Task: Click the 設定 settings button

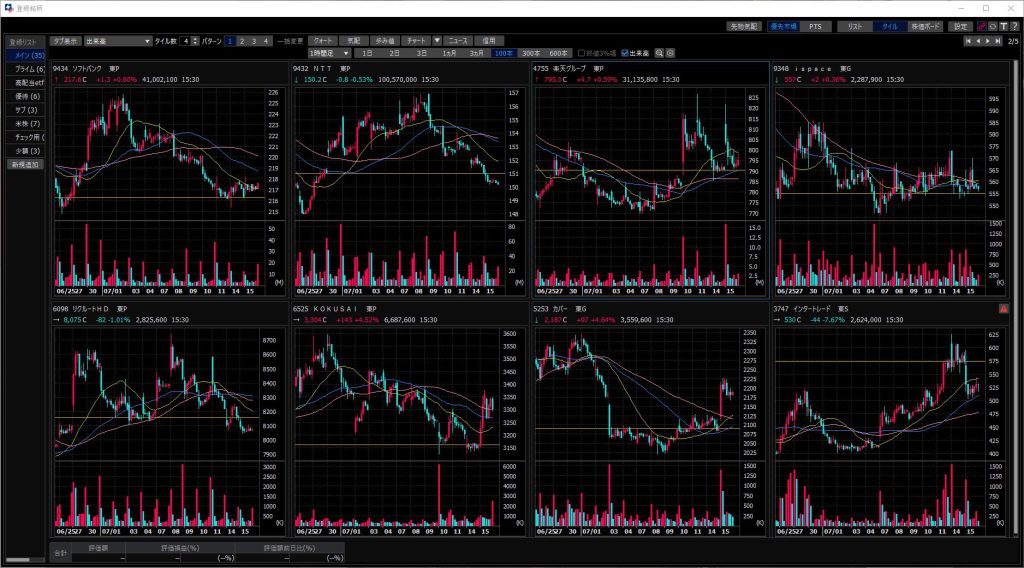Action: click(x=960, y=26)
